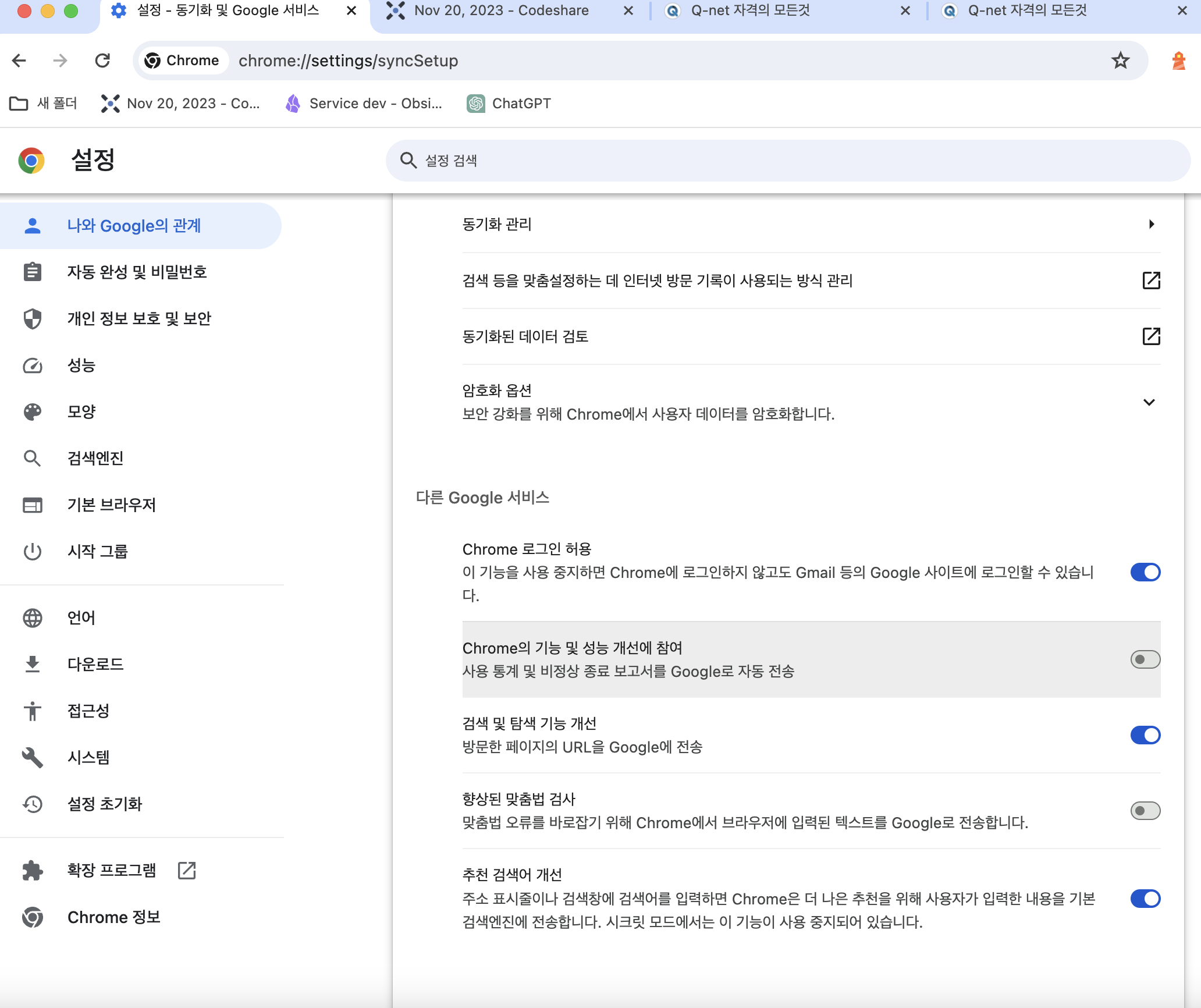Open 자동 완성 및 비밀번호 settings section

tap(141, 272)
